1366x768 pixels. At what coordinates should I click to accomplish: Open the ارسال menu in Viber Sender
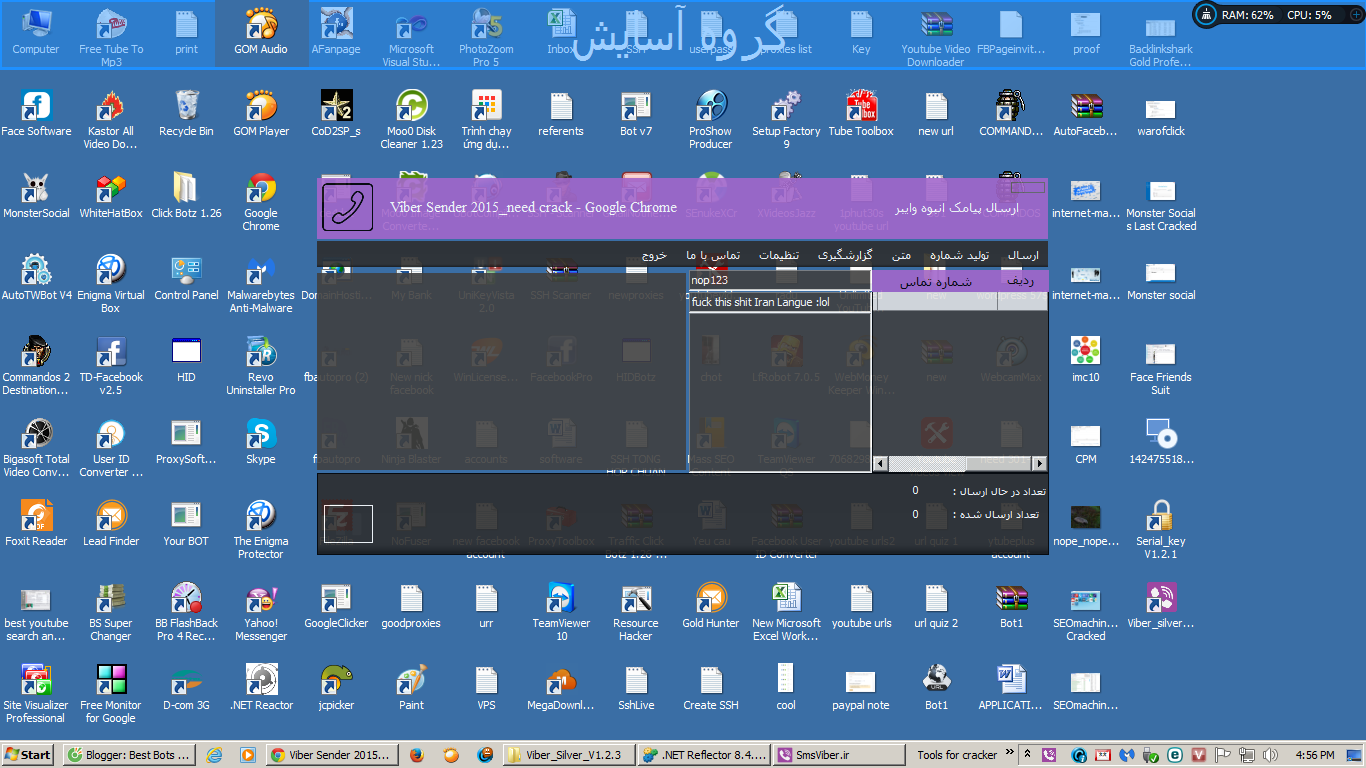tap(1023, 255)
